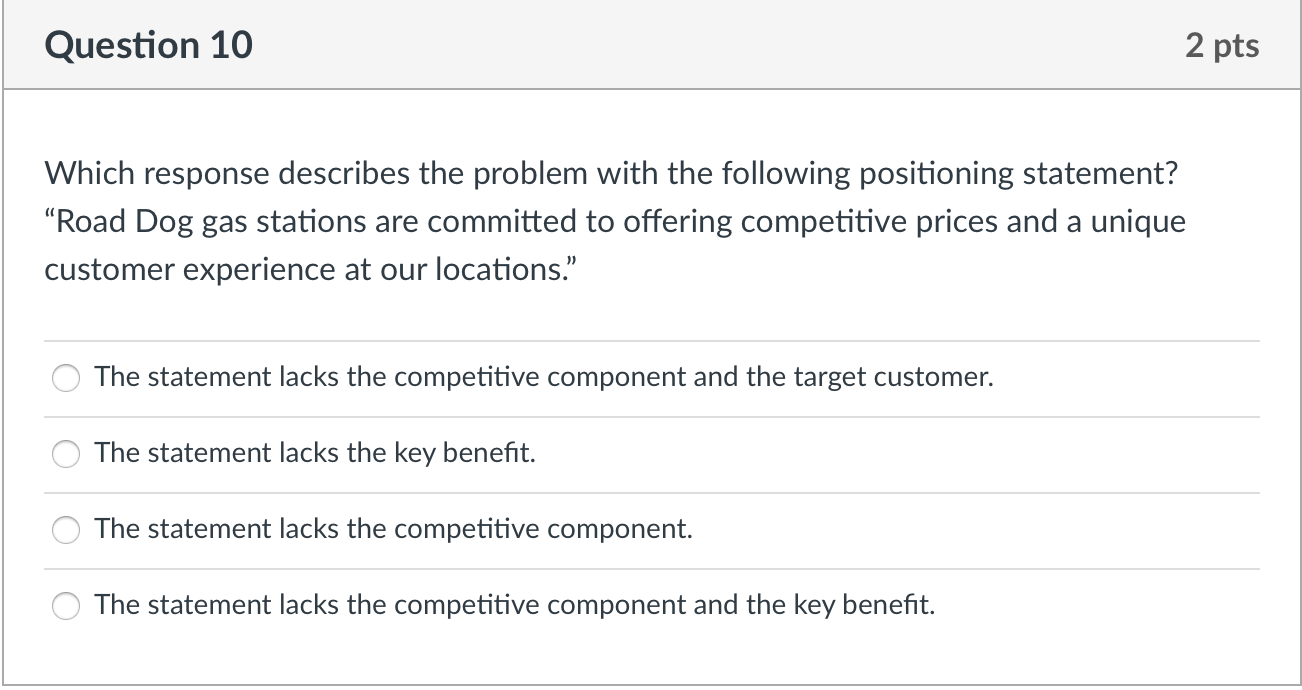The height and width of the screenshot is (690, 1302).
Task: Select radio button for competitive component and target customer
Action: point(67,378)
